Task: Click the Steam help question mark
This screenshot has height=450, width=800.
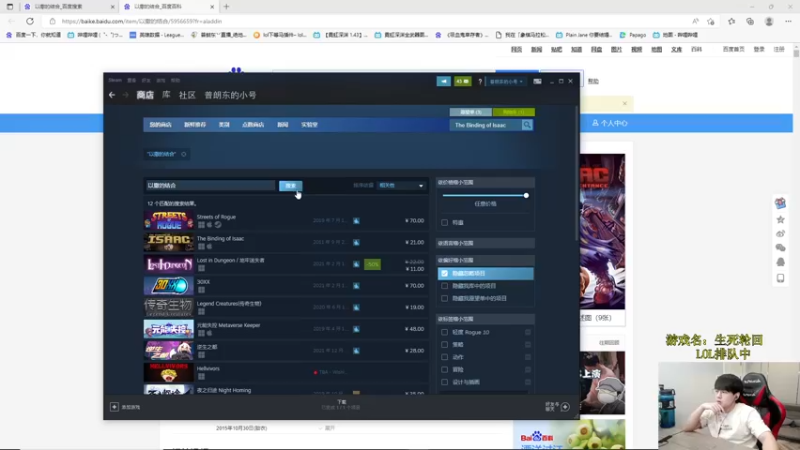Action: tap(480, 81)
